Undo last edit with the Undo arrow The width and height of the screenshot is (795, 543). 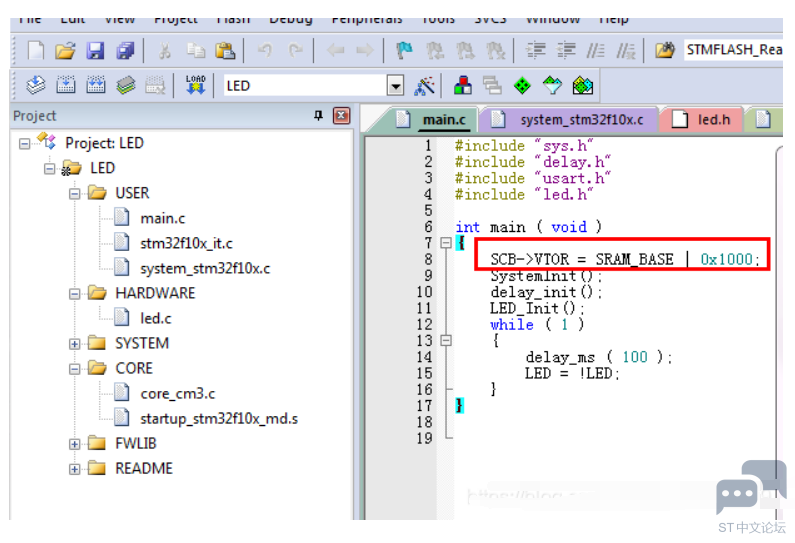[265, 50]
